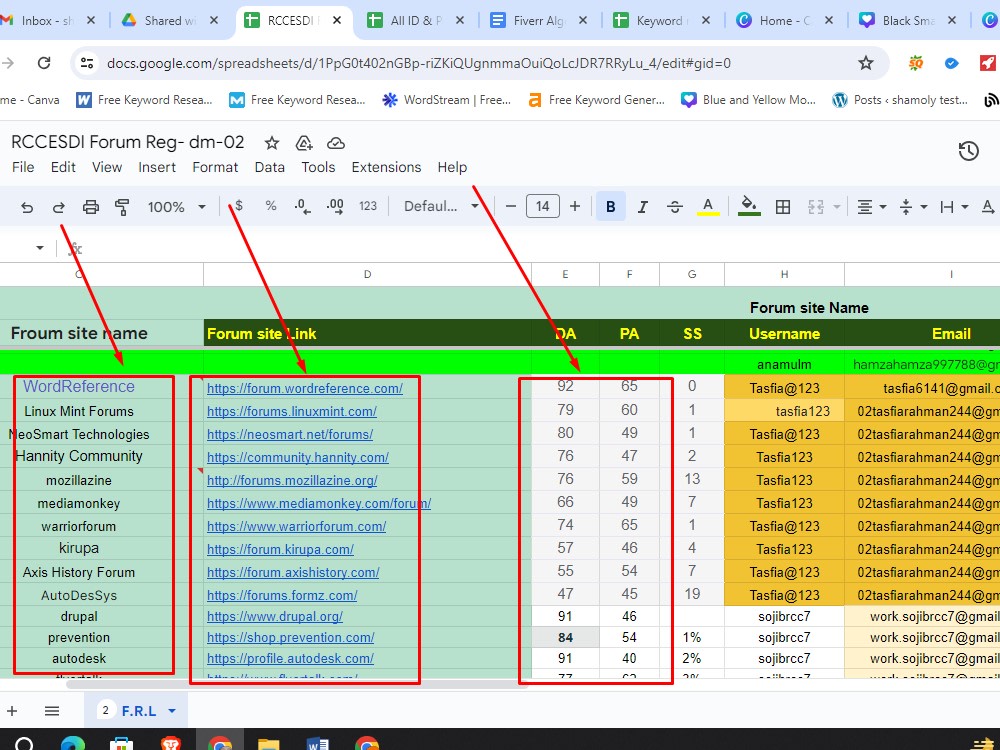Image resolution: width=1000 pixels, height=750 pixels.
Task: Open text wrapping dropdown
Action: 964,207
